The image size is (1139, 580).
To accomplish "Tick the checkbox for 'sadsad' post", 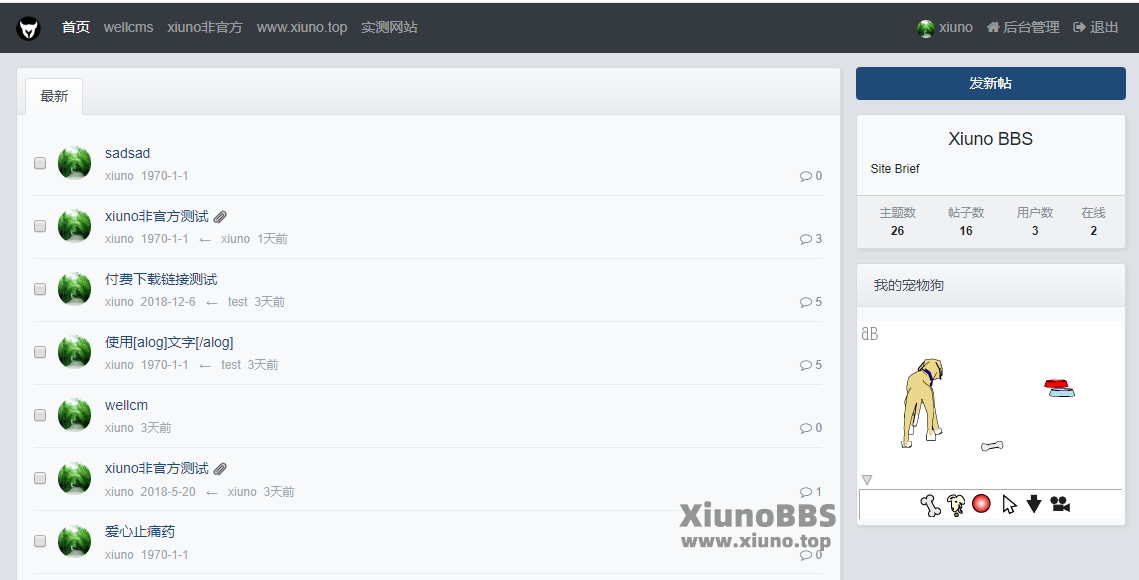I will click(40, 163).
